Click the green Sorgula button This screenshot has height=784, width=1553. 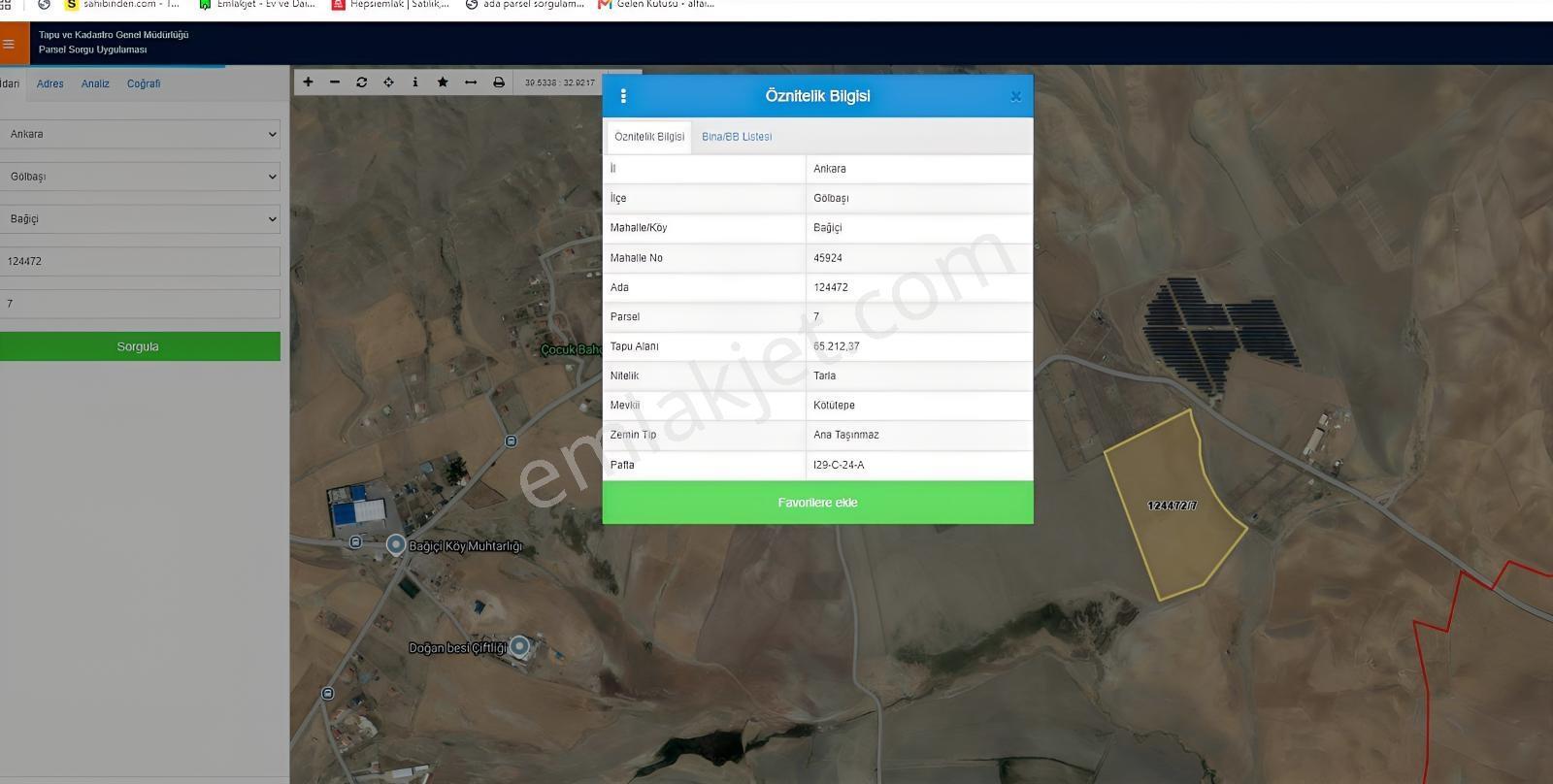coord(140,346)
